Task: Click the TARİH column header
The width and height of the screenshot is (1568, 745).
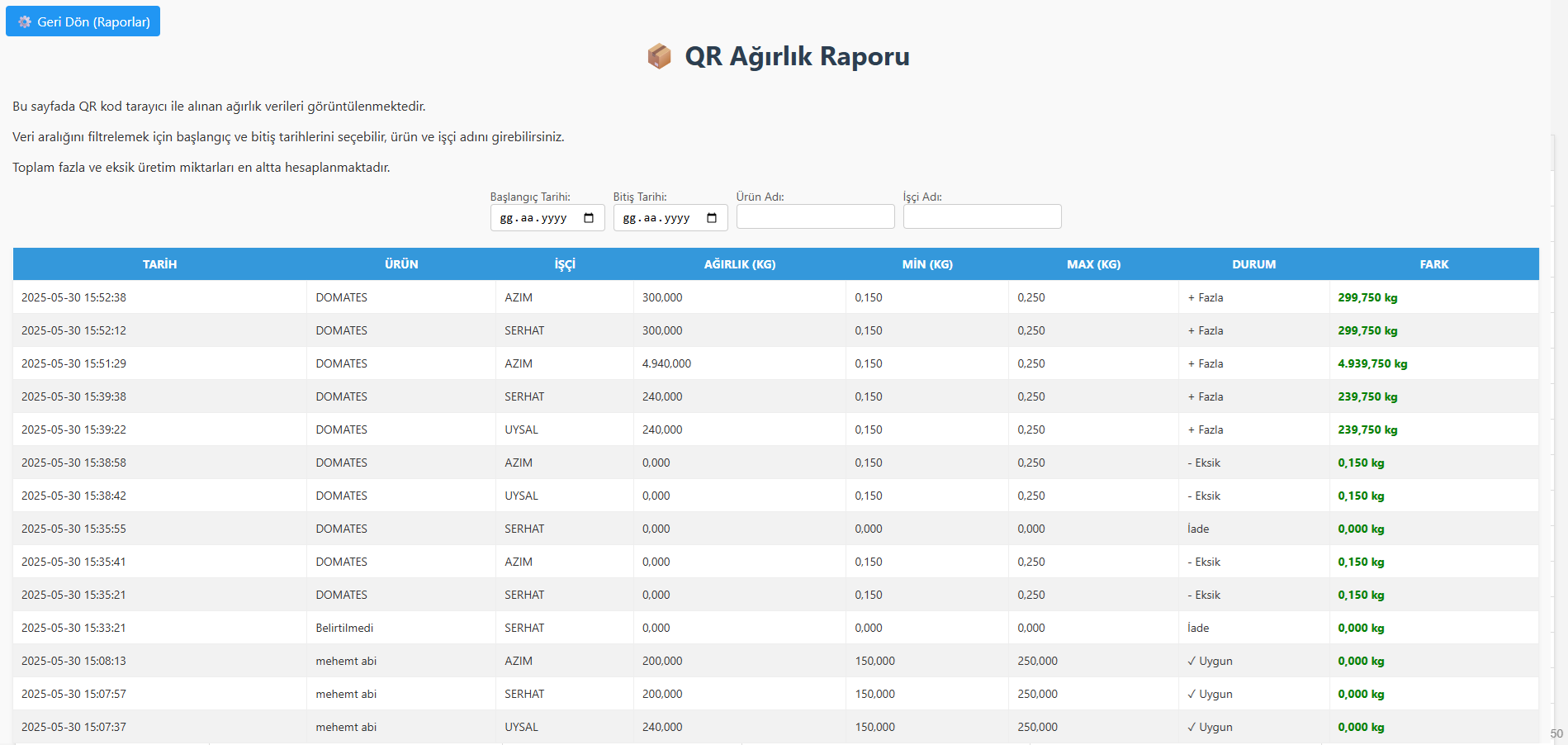Action: pos(159,264)
